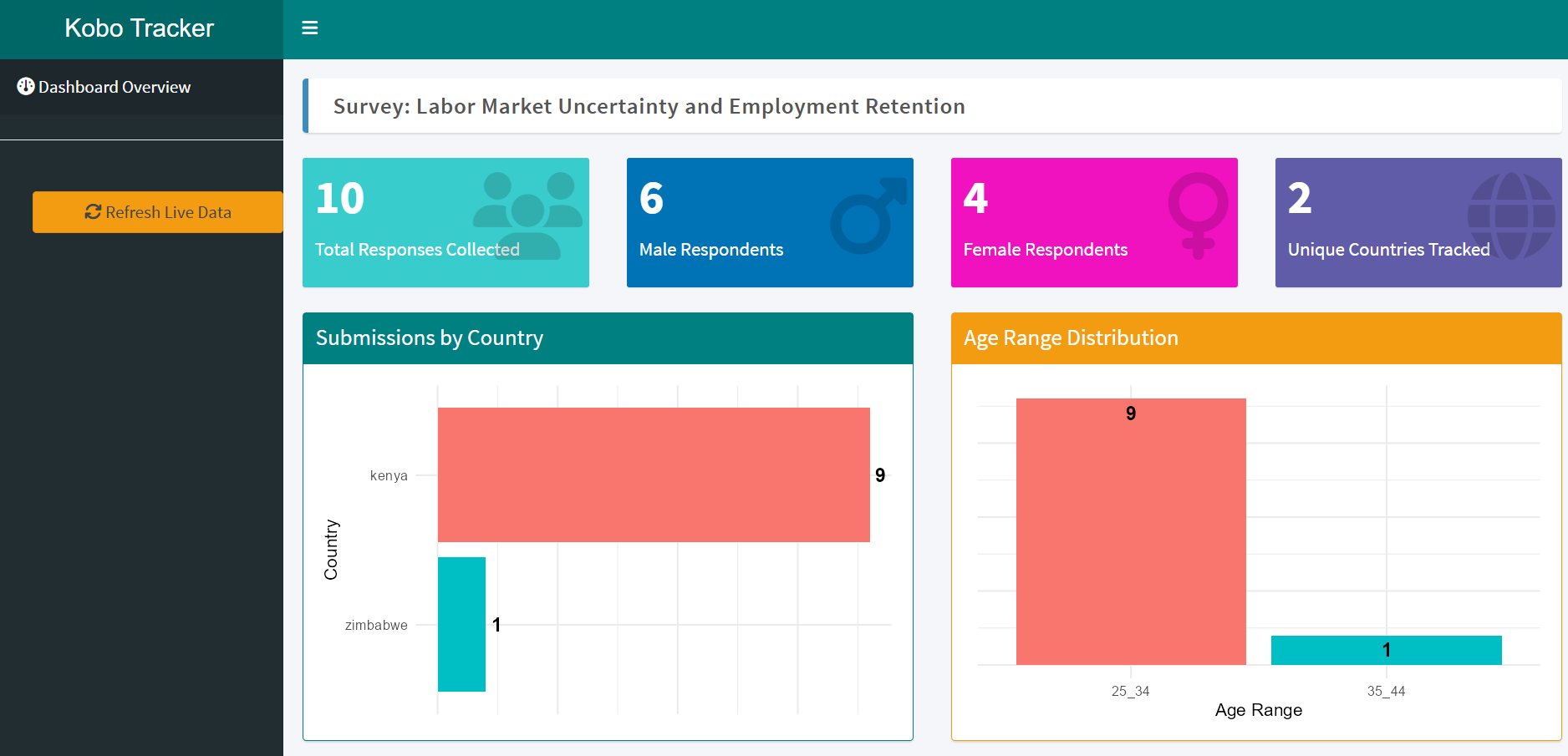Click the Submissions by Country panel header

pos(608,338)
